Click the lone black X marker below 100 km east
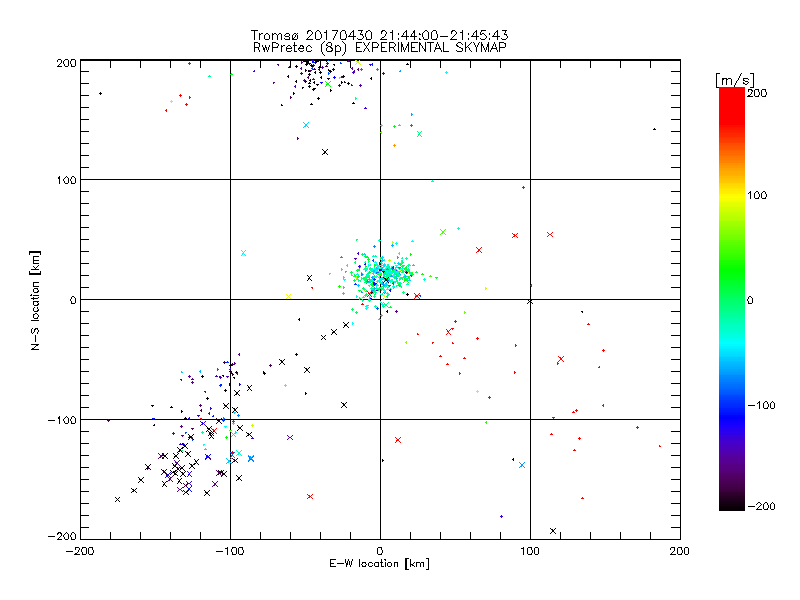 (553, 531)
